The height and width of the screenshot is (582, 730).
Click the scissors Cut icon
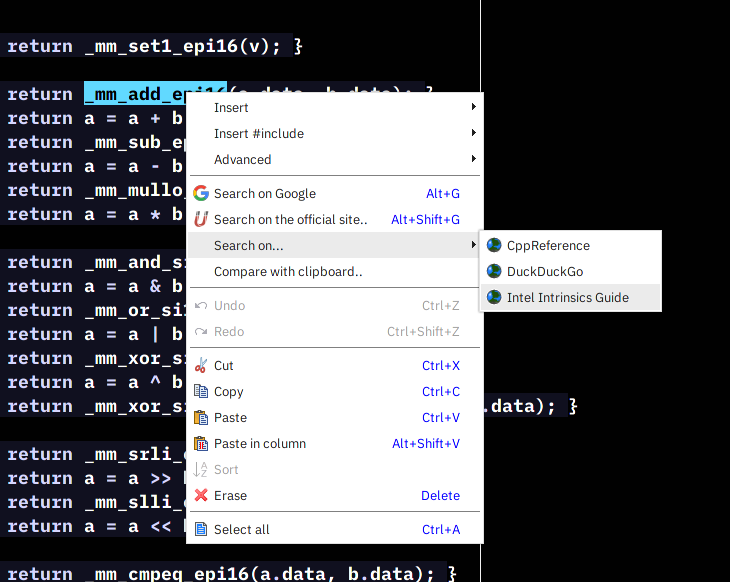(201, 366)
